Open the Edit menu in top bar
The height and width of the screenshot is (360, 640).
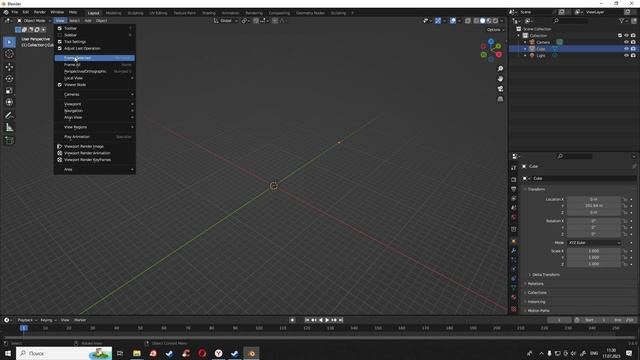[26, 12]
